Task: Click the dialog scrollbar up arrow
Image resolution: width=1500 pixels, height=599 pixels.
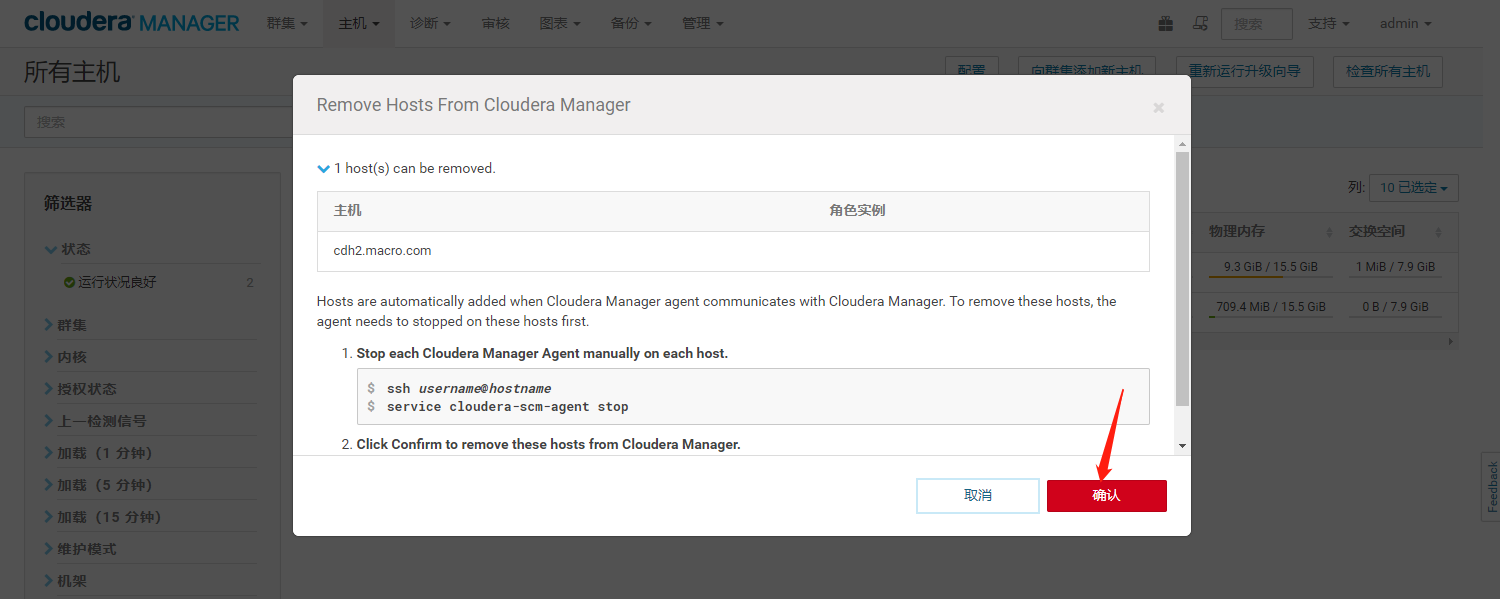Action: click(x=1182, y=145)
